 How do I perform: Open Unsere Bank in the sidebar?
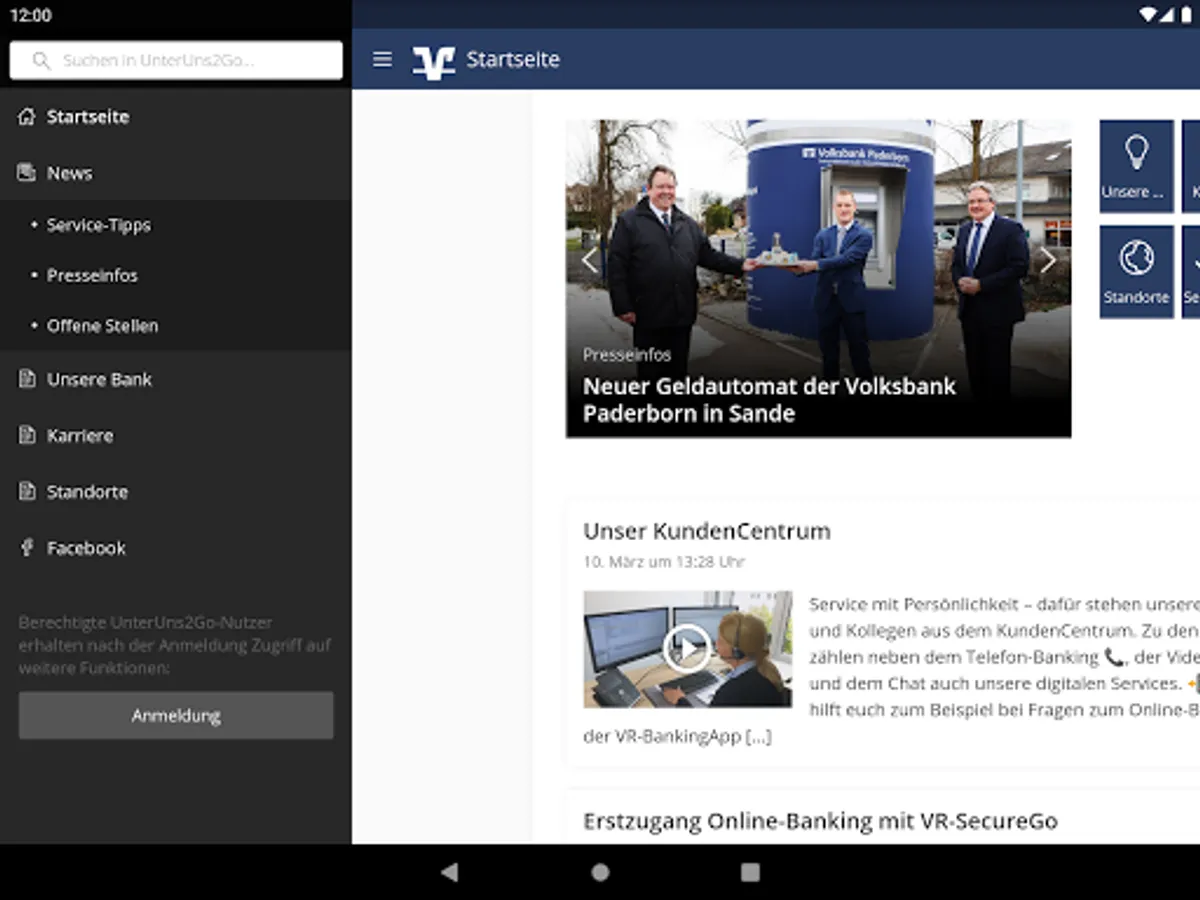176,379
